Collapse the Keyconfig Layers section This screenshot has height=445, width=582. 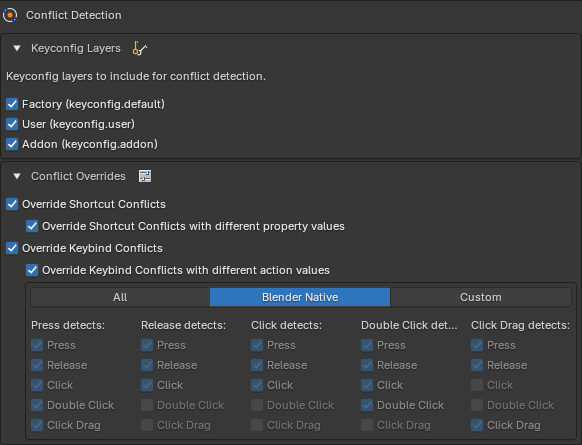coord(17,48)
